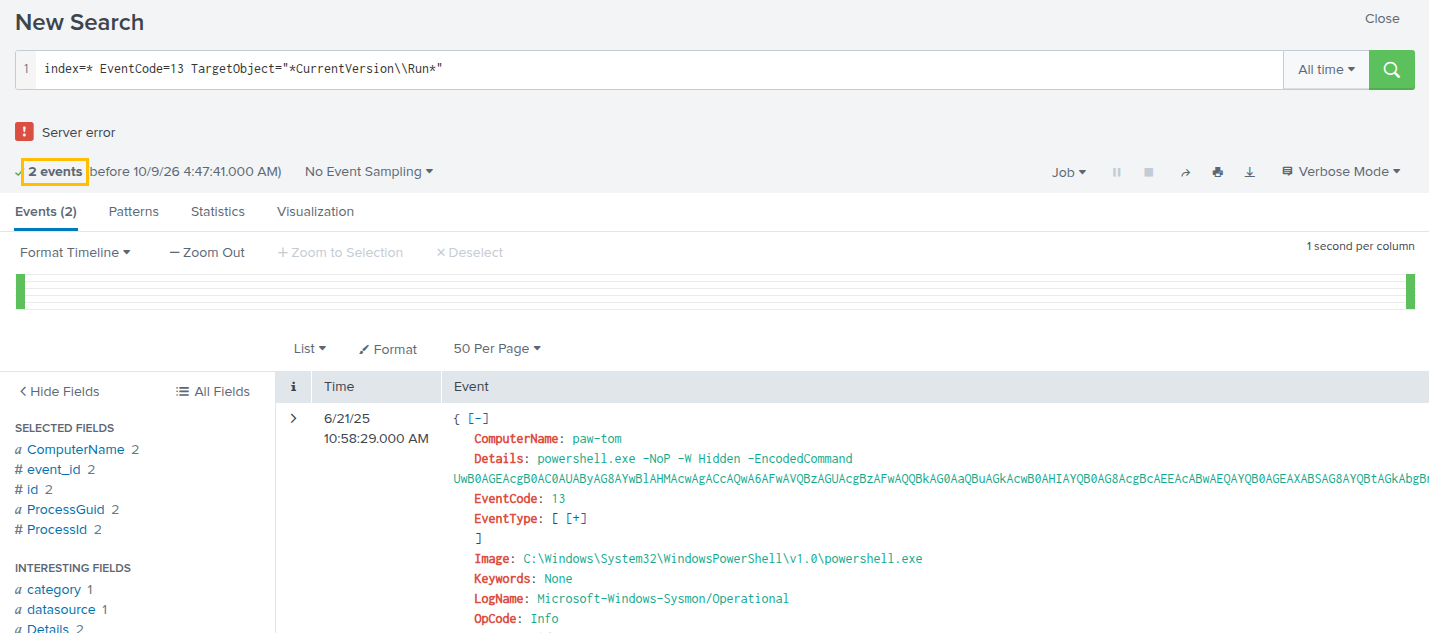Open the ComputerName selected field
Image resolution: width=1429 pixels, height=633 pixels.
click(x=76, y=450)
